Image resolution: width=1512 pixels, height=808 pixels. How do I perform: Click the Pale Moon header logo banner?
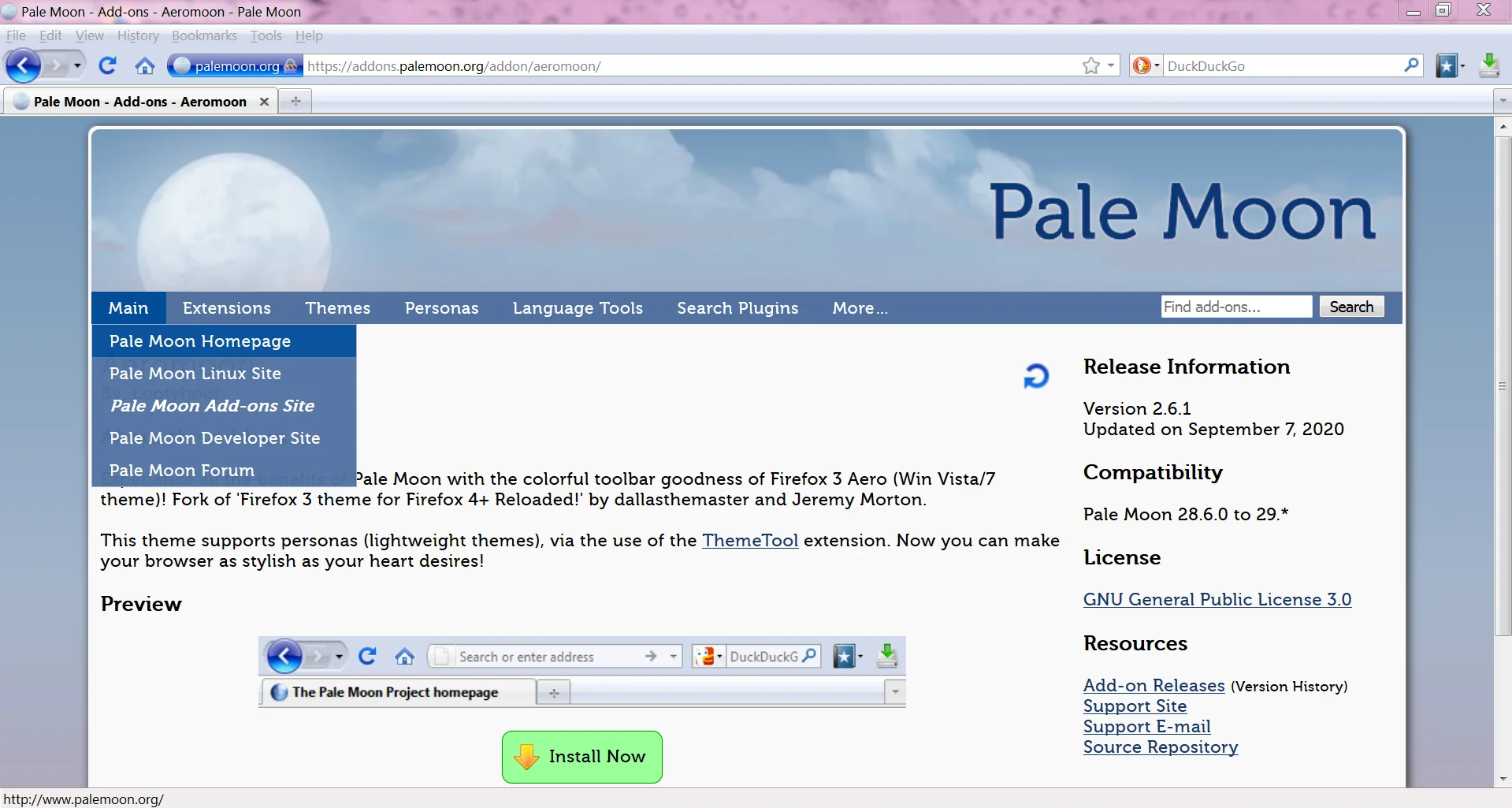(x=747, y=210)
